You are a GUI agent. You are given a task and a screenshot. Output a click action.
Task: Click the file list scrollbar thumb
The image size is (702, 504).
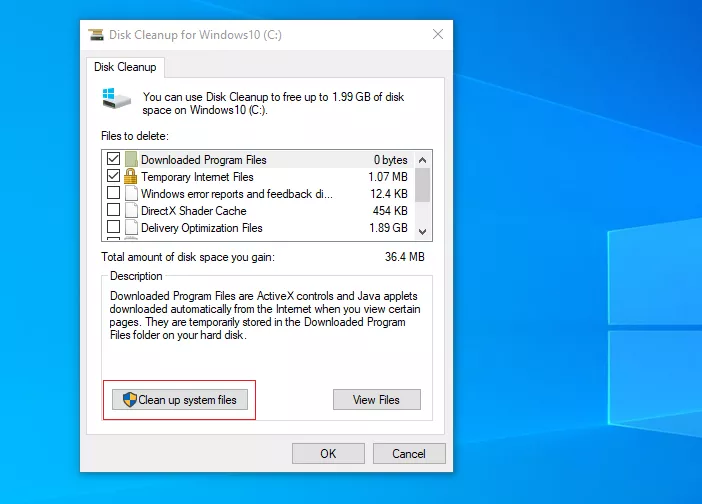point(422,185)
